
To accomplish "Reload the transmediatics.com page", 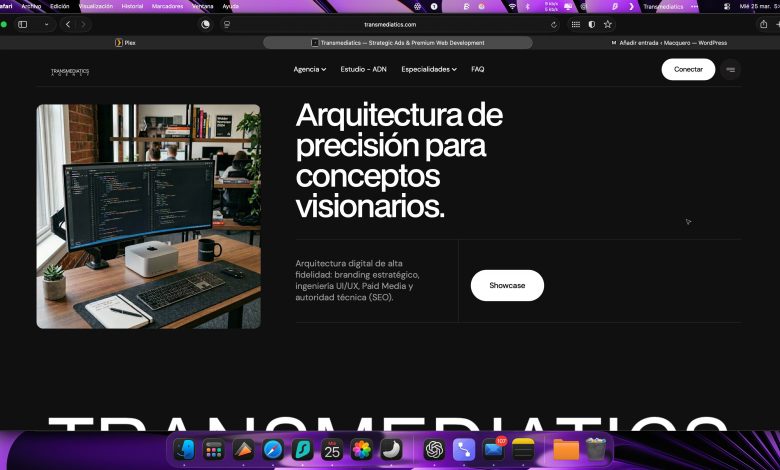I will (x=554, y=24).
